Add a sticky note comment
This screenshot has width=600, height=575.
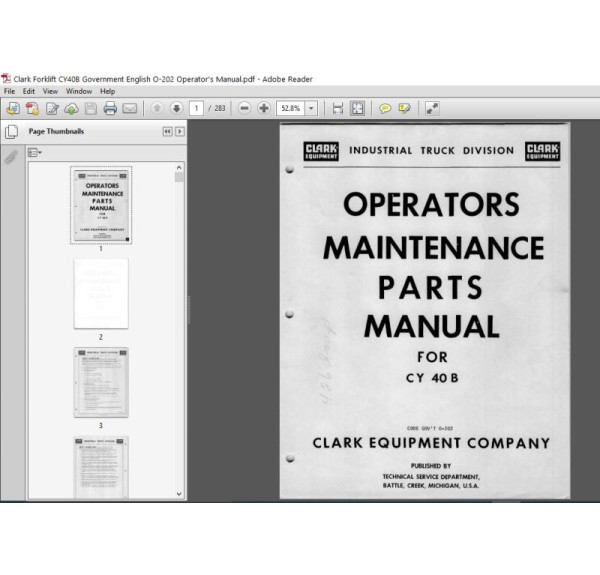tap(385, 108)
